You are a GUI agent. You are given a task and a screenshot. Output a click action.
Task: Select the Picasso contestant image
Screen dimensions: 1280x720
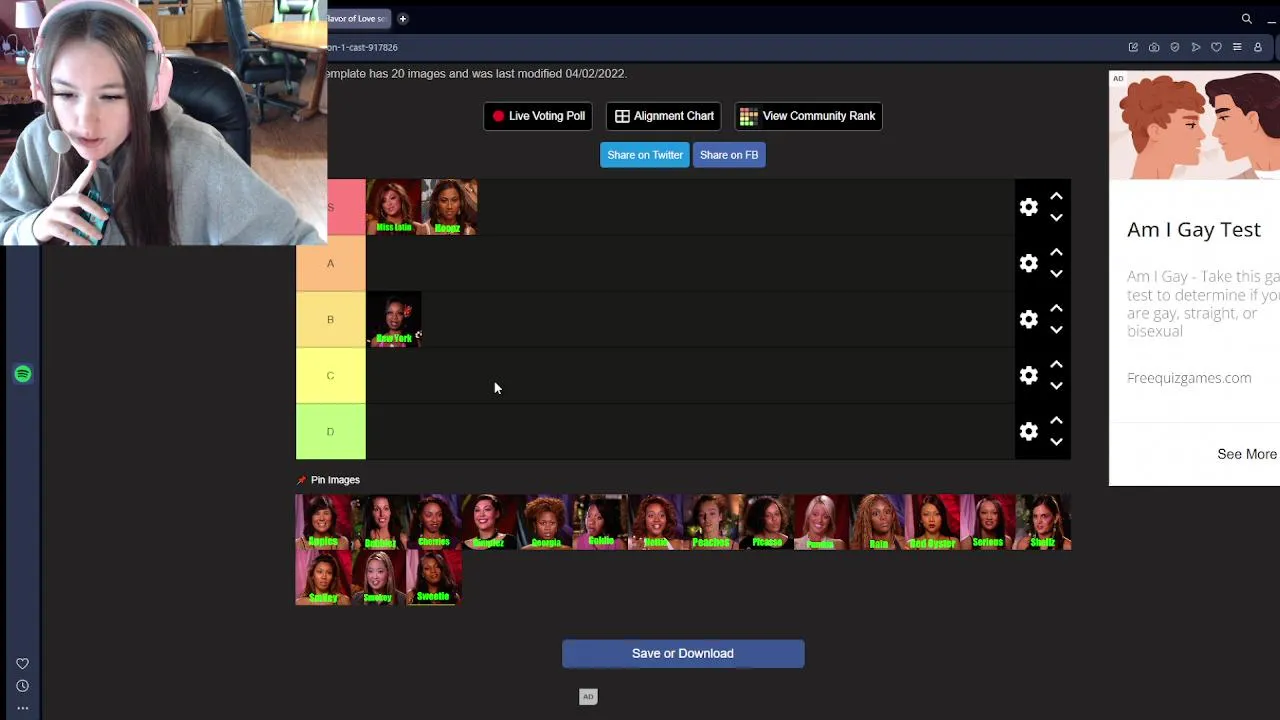click(x=766, y=522)
